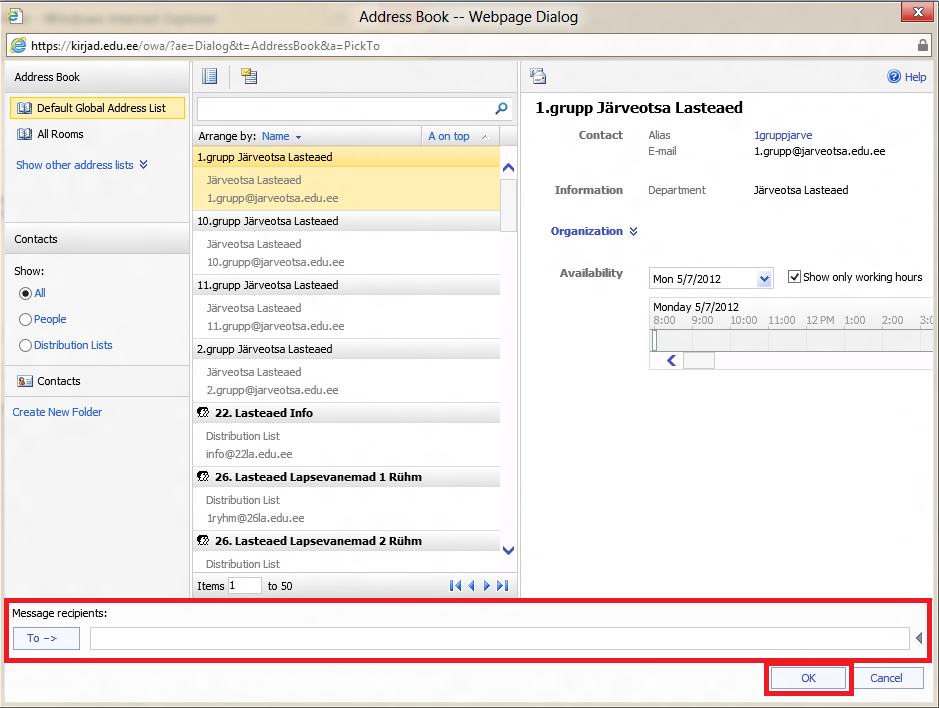Click the address book search field
The width and height of the screenshot is (939, 708).
(346, 108)
